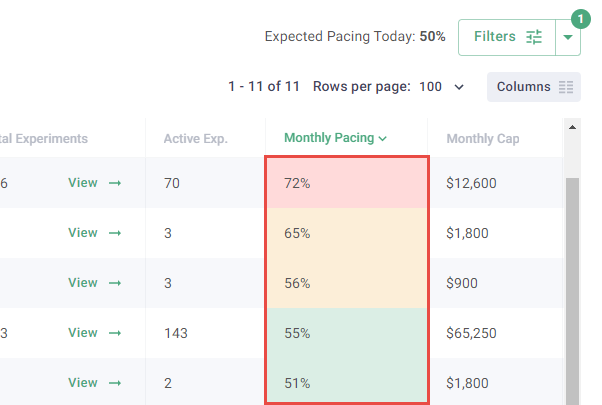This screenshot has height=405, width=602.
Task: Open the Filters button
Action: click(x=506, y=37)
